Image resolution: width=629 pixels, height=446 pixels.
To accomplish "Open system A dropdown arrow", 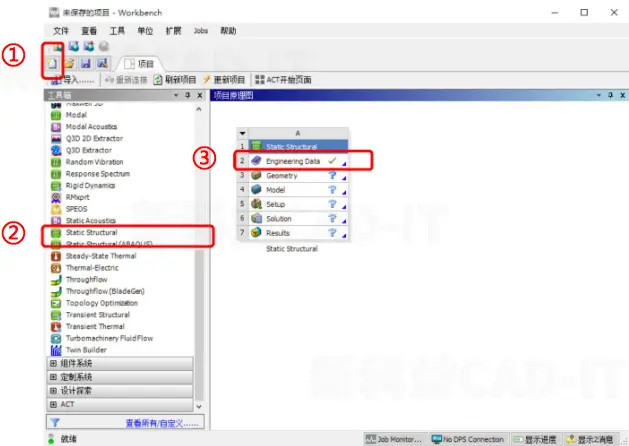I will pos(242,133).
